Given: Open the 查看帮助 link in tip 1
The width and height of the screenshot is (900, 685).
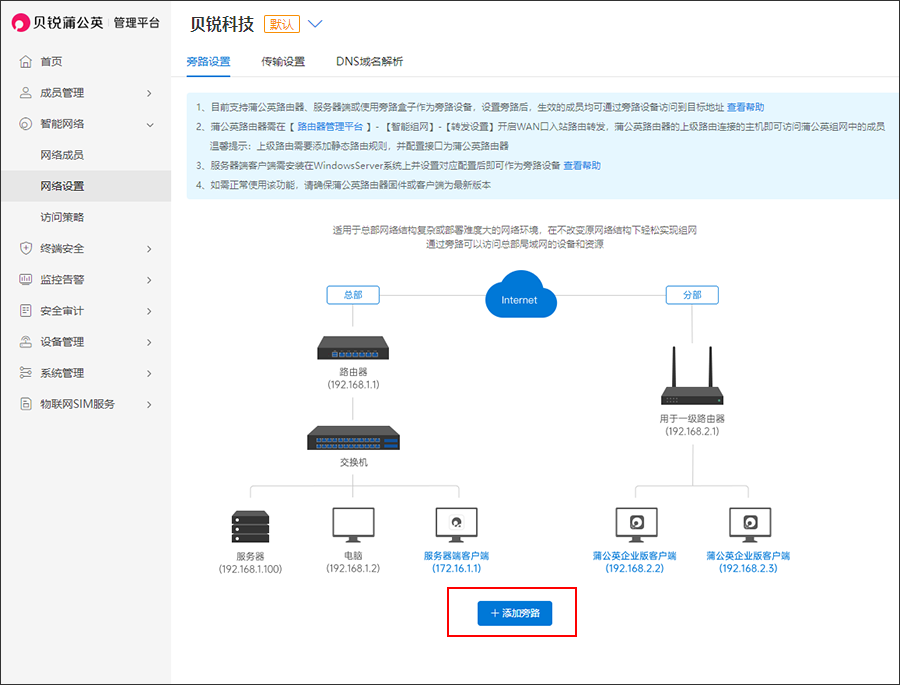Looking at the screenshot, I should click(745, 107).
